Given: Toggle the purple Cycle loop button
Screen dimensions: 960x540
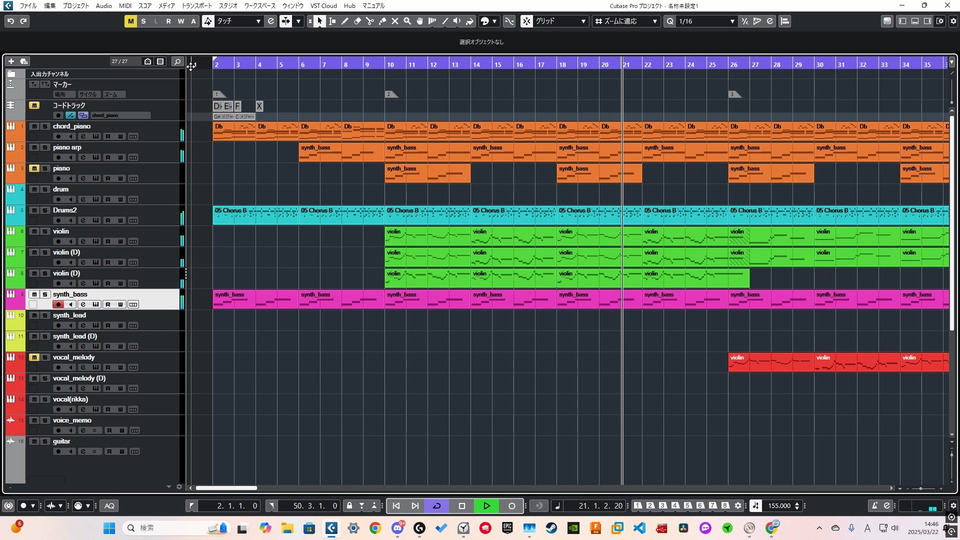Looking at the screenshot, I should point(436,506).
